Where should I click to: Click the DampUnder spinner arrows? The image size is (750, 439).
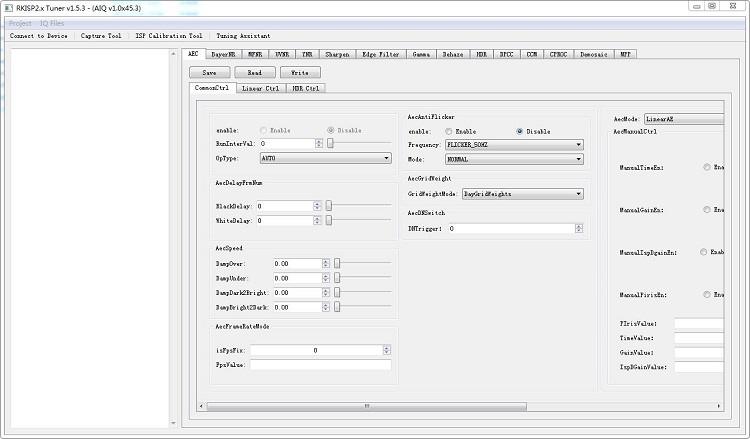click(326, 278)
